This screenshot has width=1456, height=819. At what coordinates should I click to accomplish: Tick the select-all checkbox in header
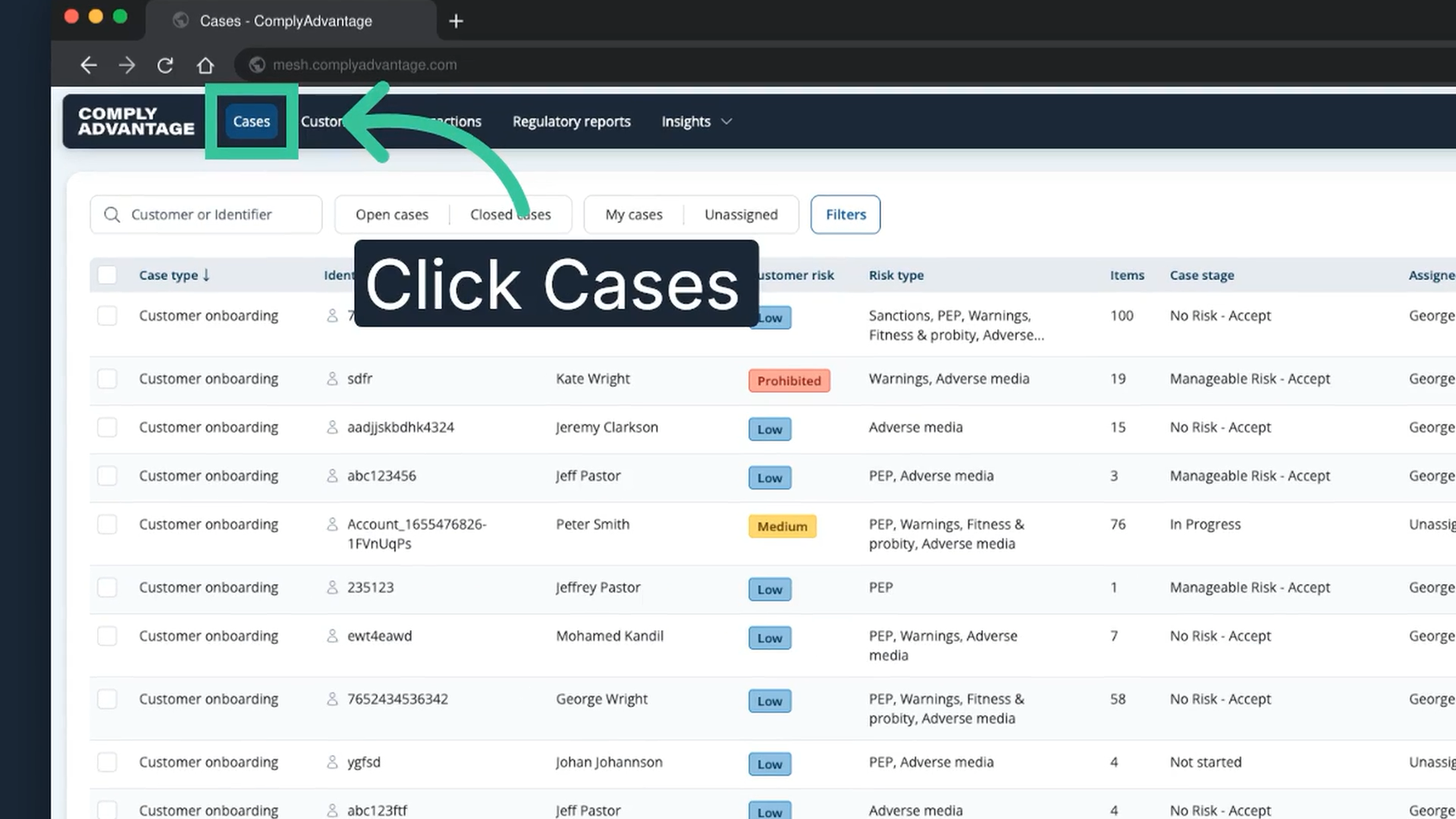coord(108,275)
